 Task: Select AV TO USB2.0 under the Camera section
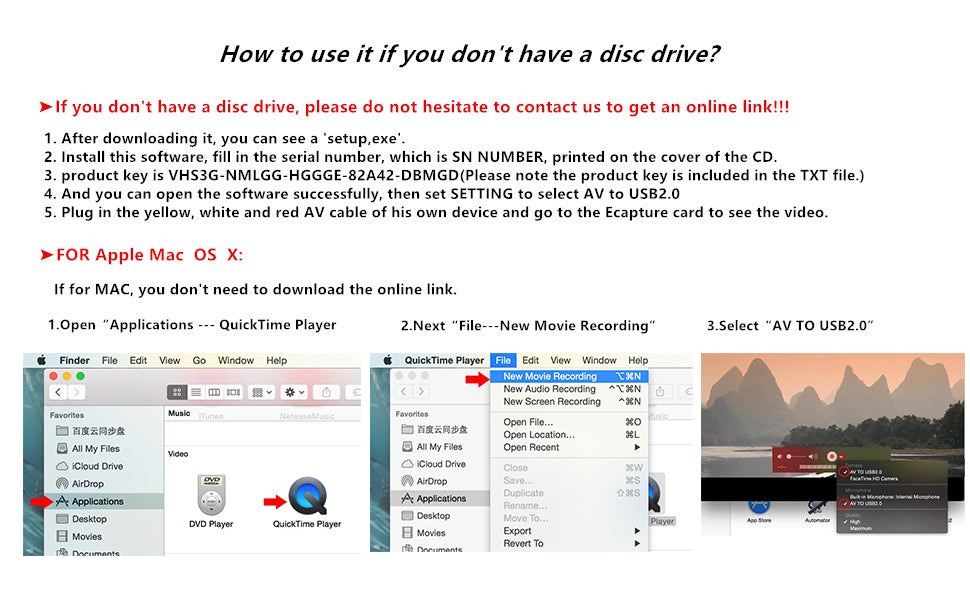point(867,471)
